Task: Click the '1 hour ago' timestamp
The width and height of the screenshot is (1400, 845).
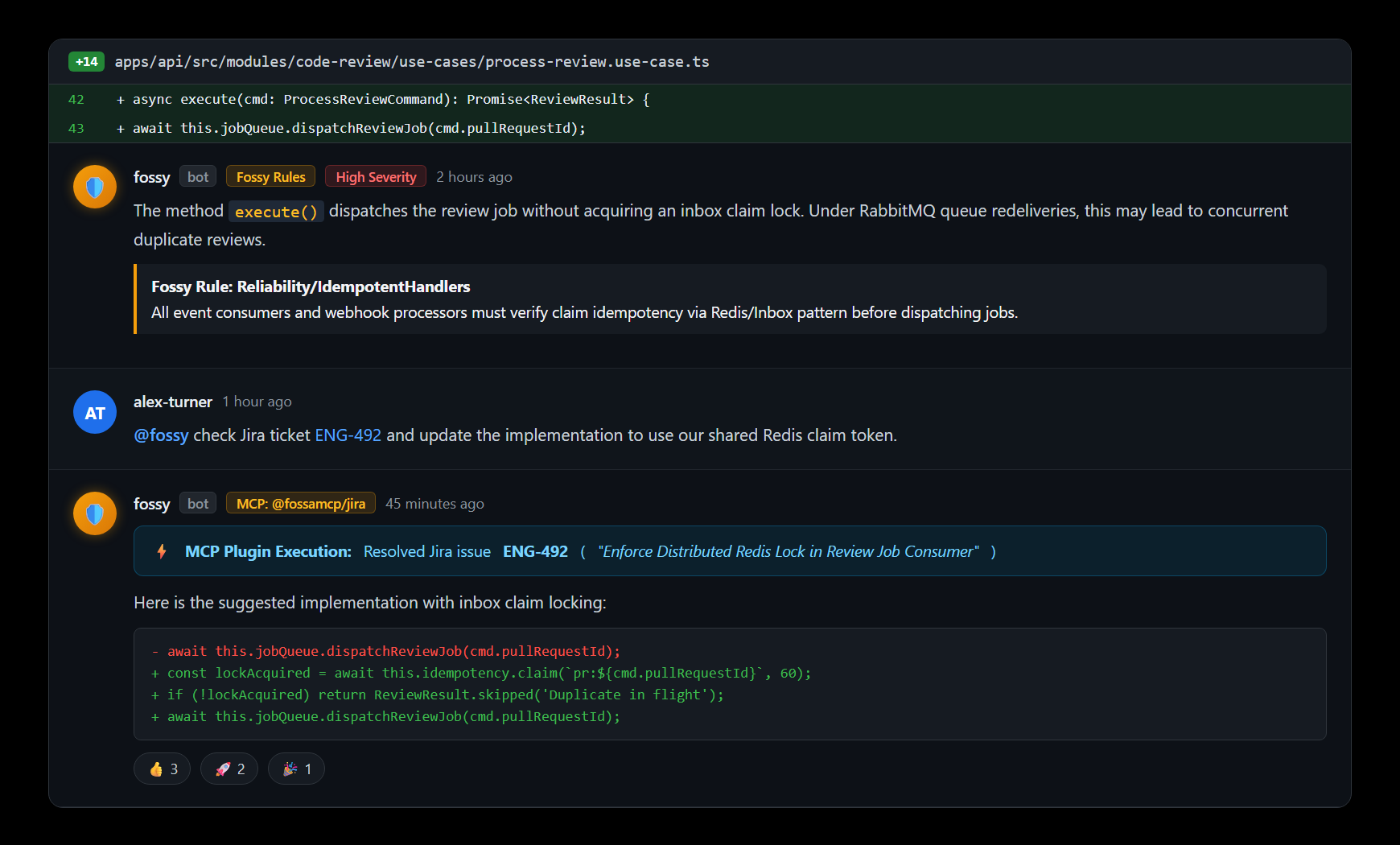Action: 257,402
